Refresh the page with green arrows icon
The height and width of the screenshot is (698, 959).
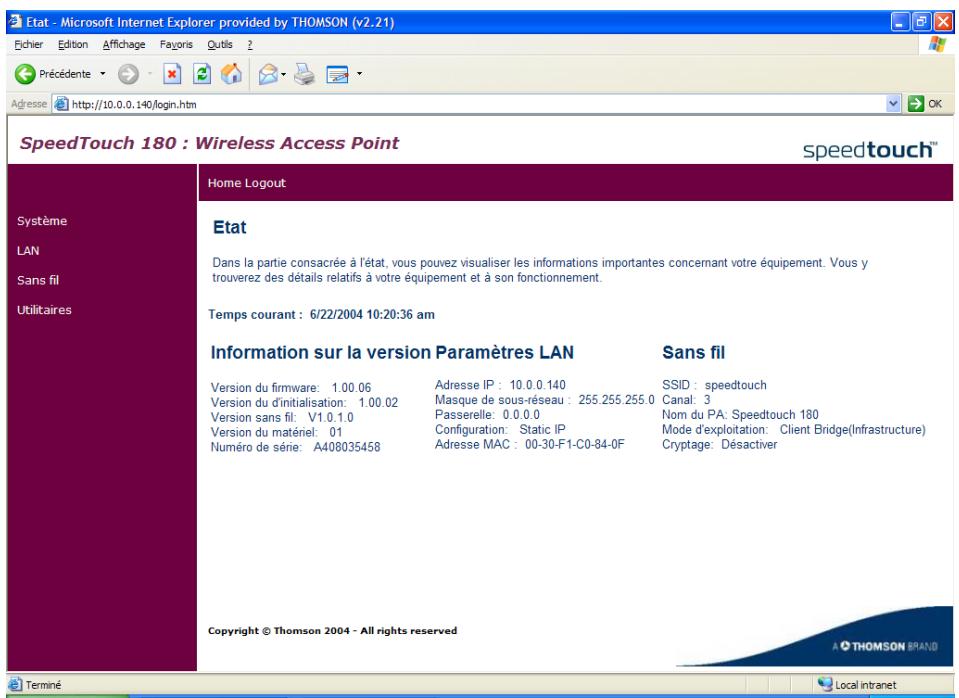(202, 74)
